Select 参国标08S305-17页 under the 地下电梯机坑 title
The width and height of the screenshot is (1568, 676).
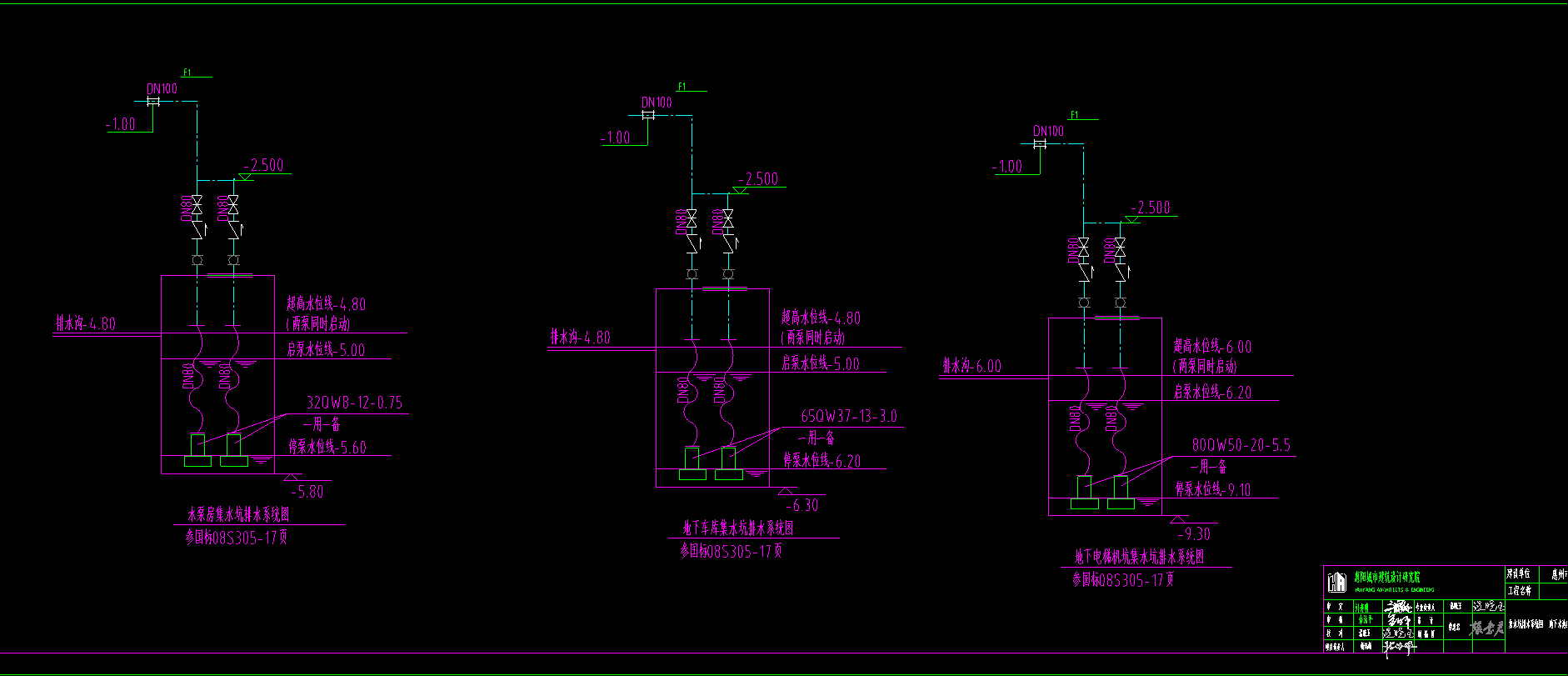(x=1123, y=579)
